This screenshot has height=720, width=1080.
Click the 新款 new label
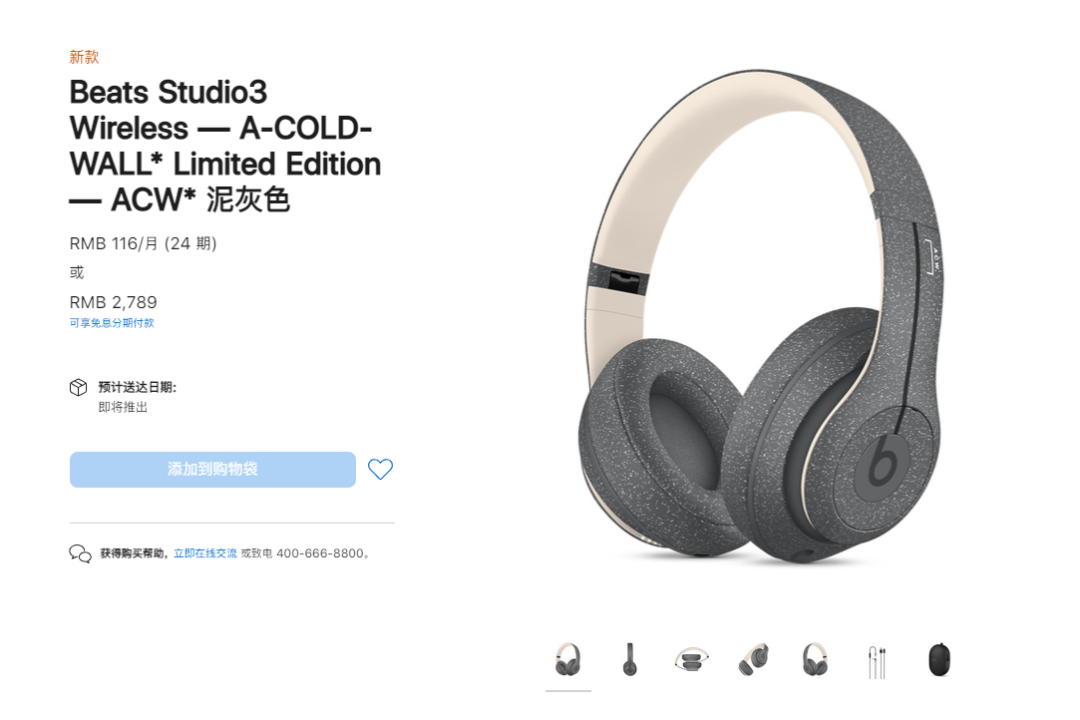(x=84, y=56)
